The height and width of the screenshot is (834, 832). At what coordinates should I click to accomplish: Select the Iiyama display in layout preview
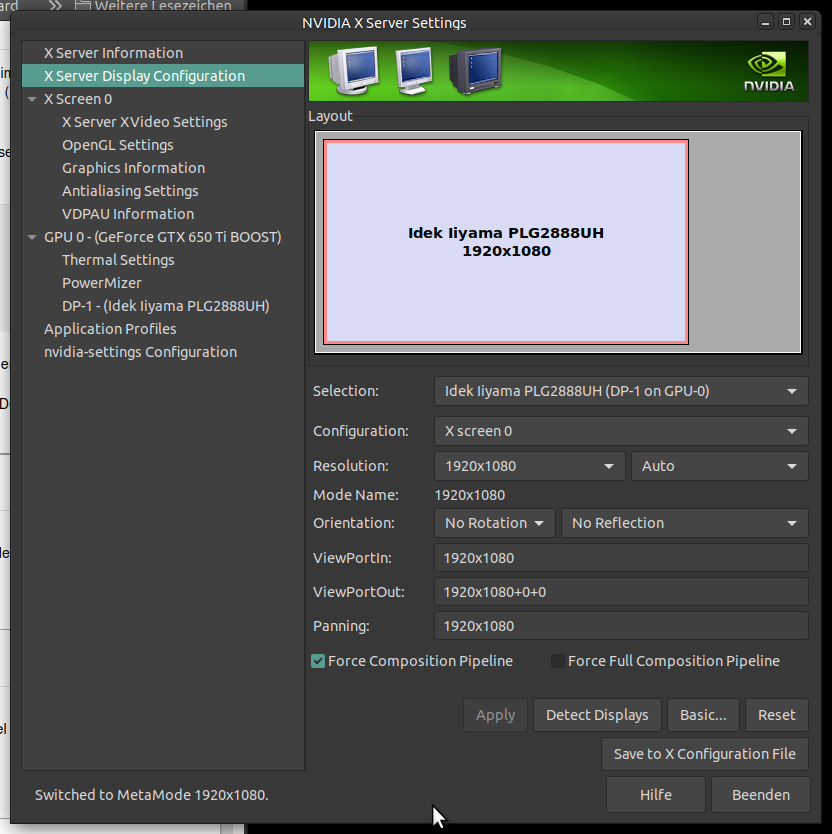(506, 242)
